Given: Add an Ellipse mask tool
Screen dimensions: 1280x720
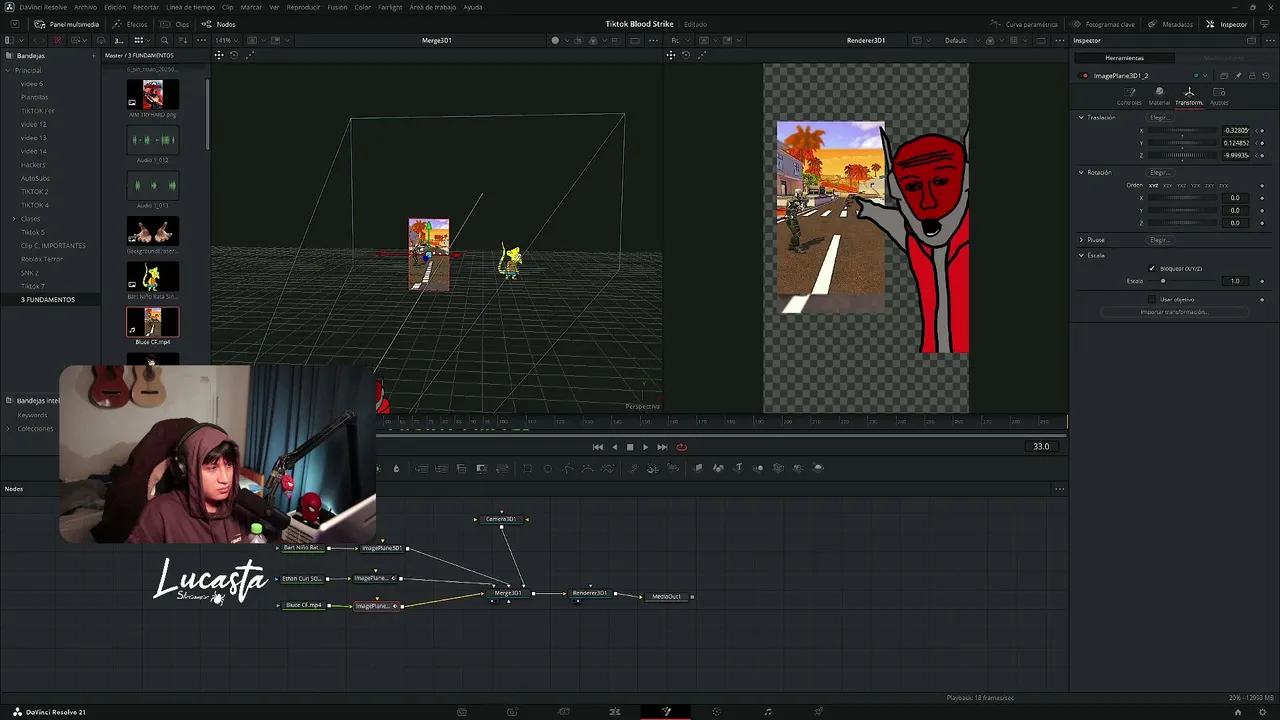Looking at the screenshot, I should 547,468.
